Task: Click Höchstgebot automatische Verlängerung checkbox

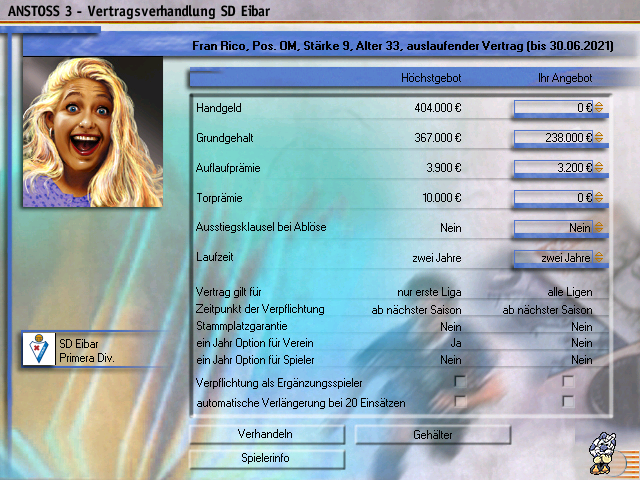Action: click(x=460, y=401)
